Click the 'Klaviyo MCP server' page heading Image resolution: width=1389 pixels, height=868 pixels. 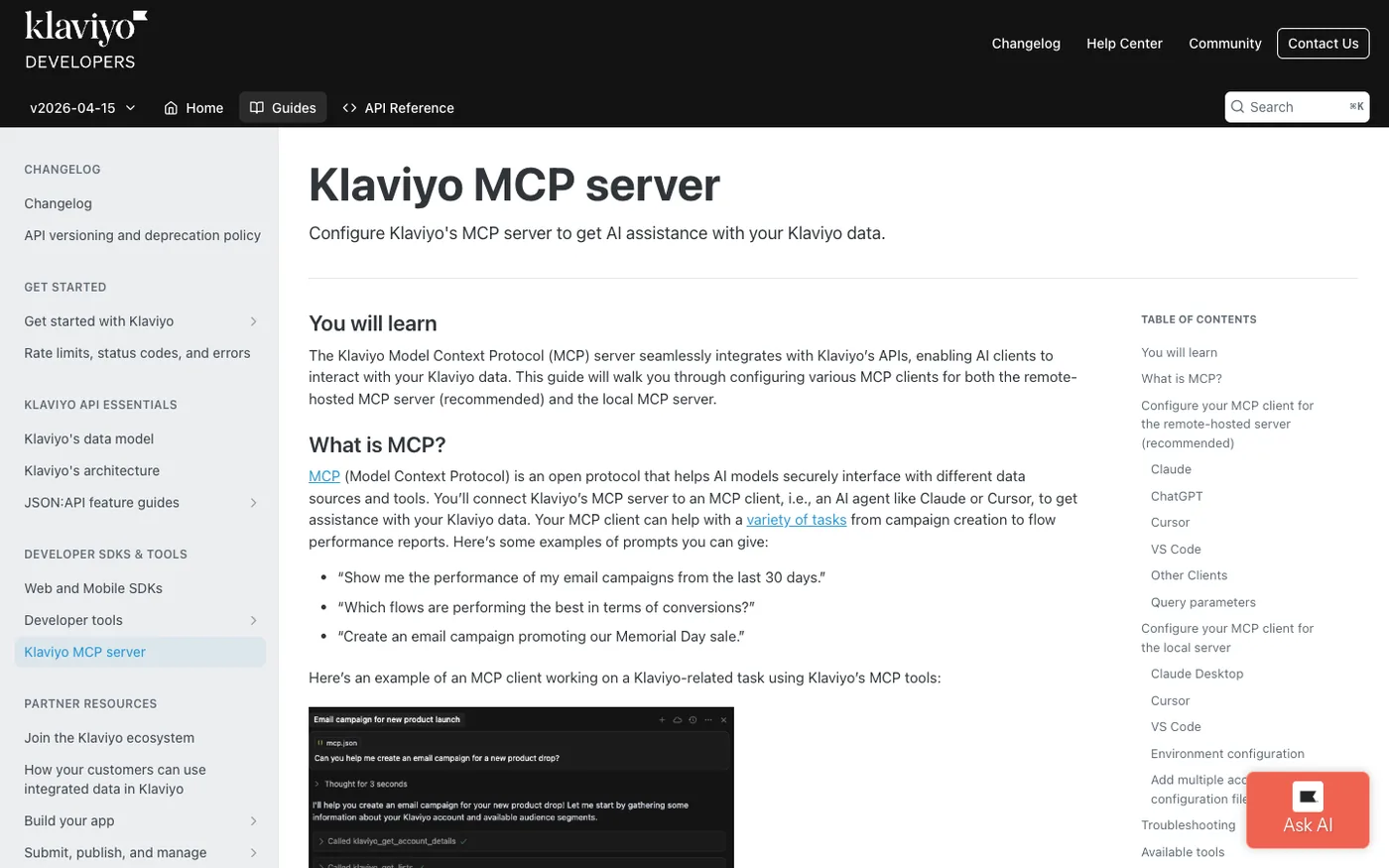(x=514, y=185)
